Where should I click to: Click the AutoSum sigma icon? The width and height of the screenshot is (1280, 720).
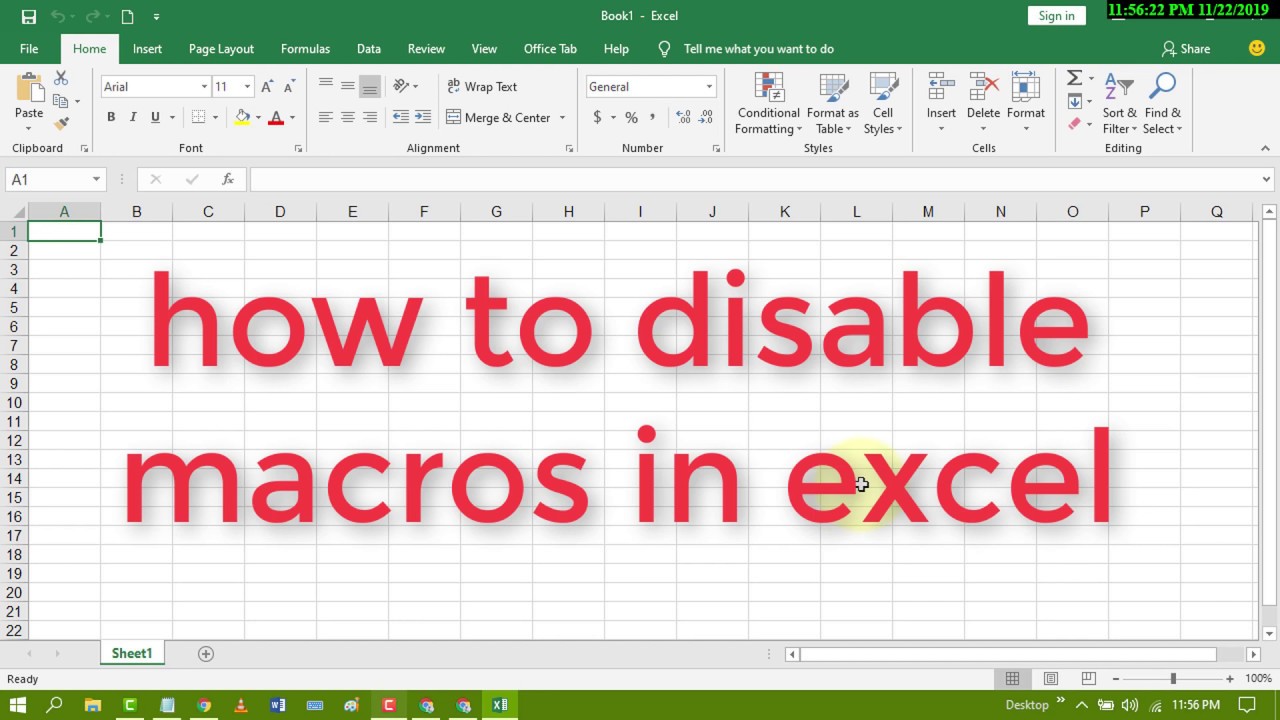coord(1074,78)
